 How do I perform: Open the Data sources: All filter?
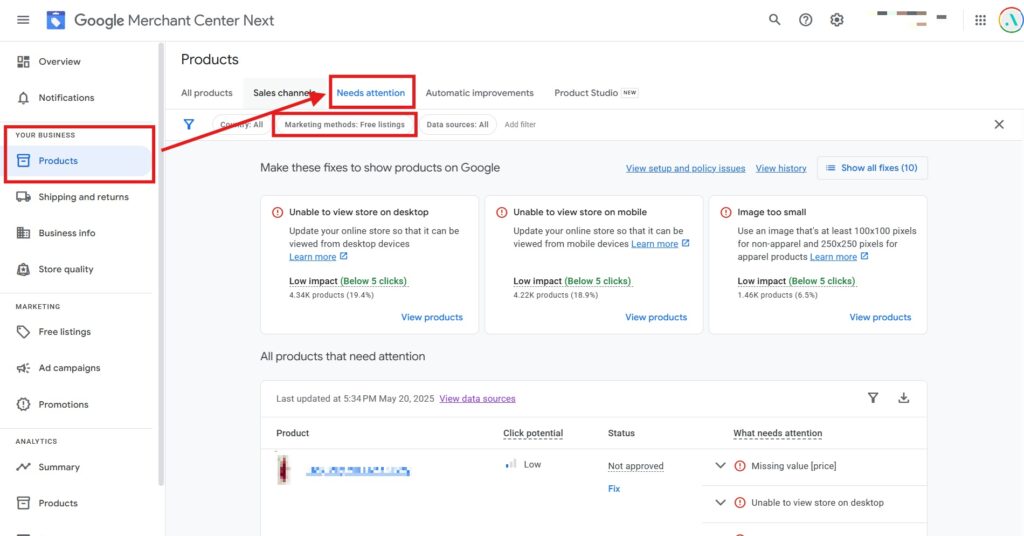click(x=457, y=124)
